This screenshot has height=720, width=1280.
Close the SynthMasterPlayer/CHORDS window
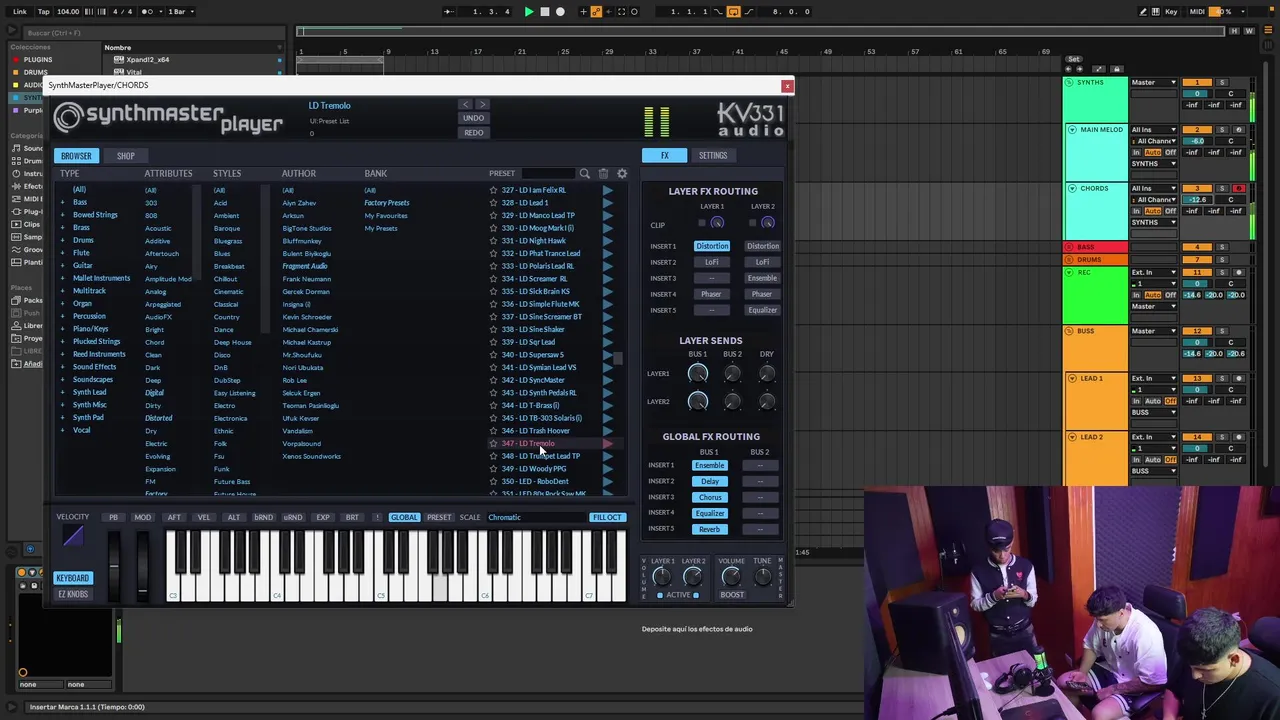point(787,86)
